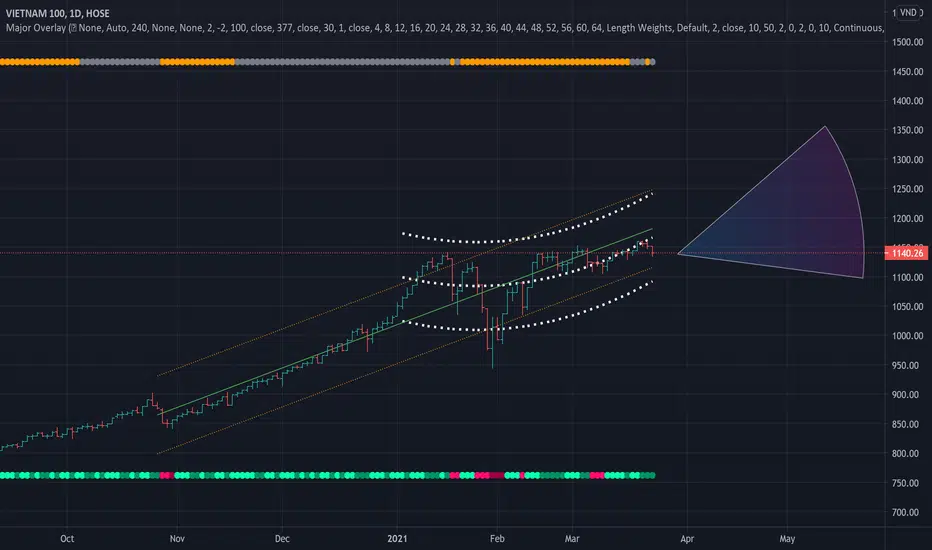Click the small icon inside Major Overlay legend
Image resolution: width=932 pixels, height=550 pixels.
coord(74,28)
